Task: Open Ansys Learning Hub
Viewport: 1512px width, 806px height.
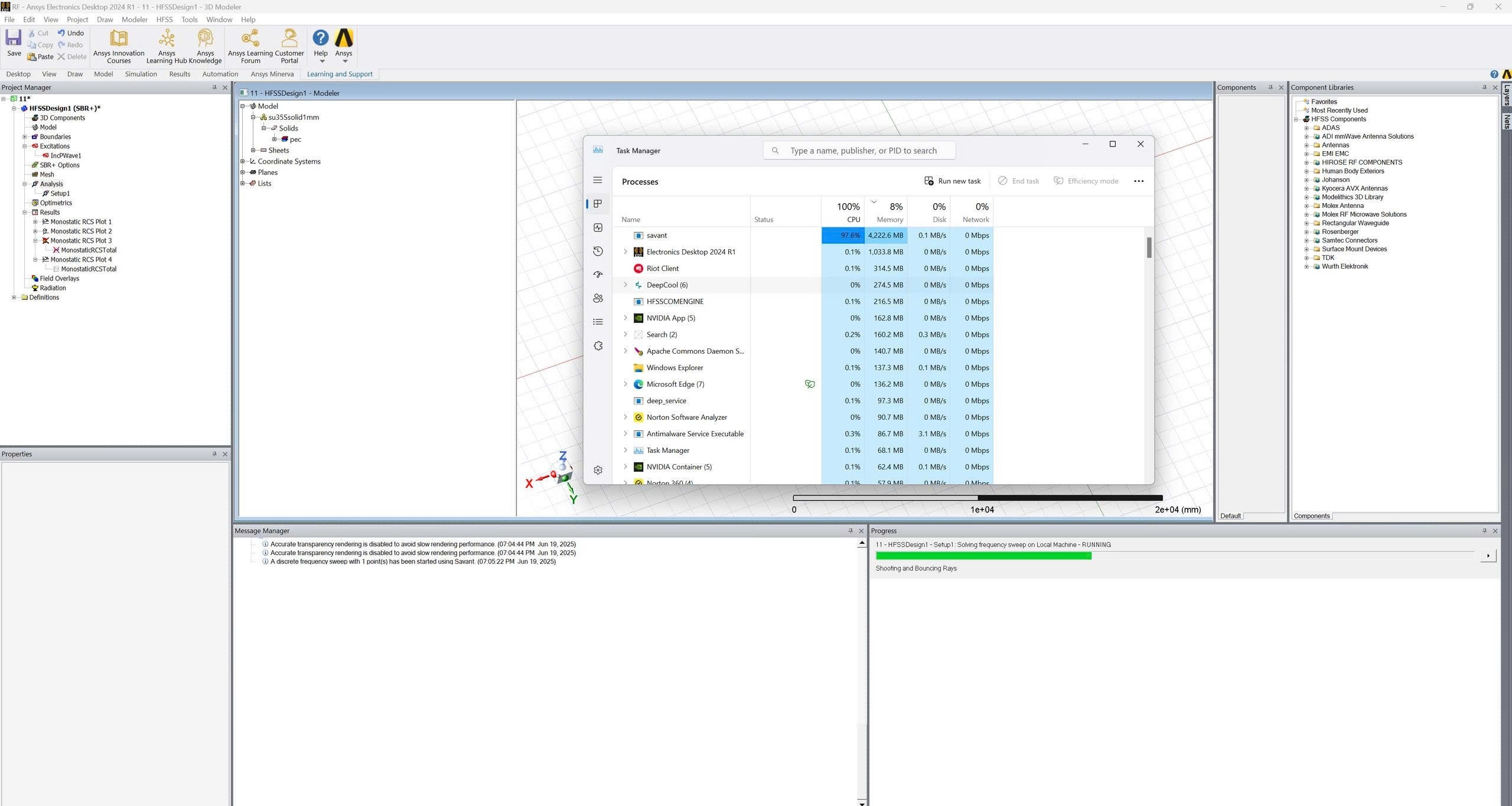Action: 167,46
